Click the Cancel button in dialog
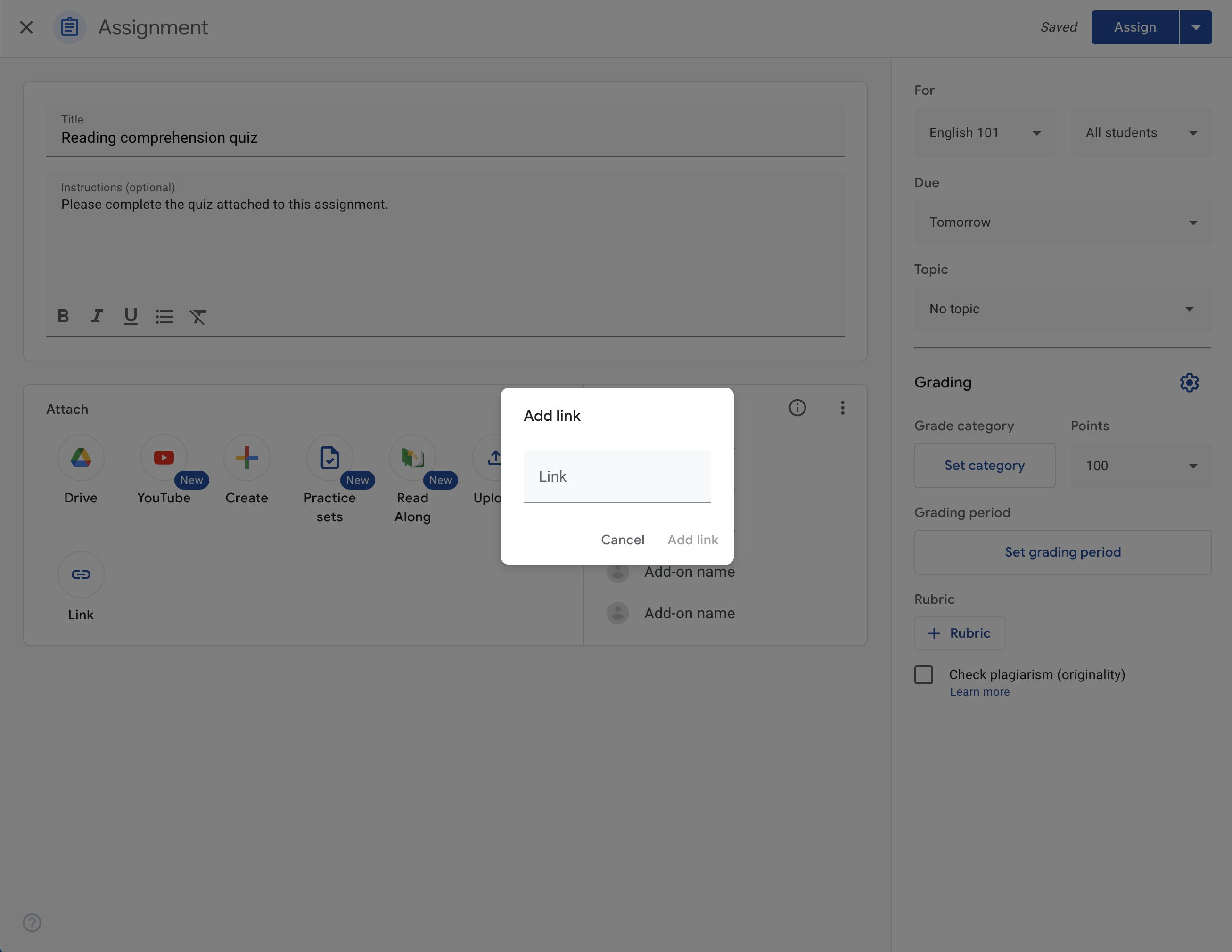The image size is (1232, 952). 622,539
